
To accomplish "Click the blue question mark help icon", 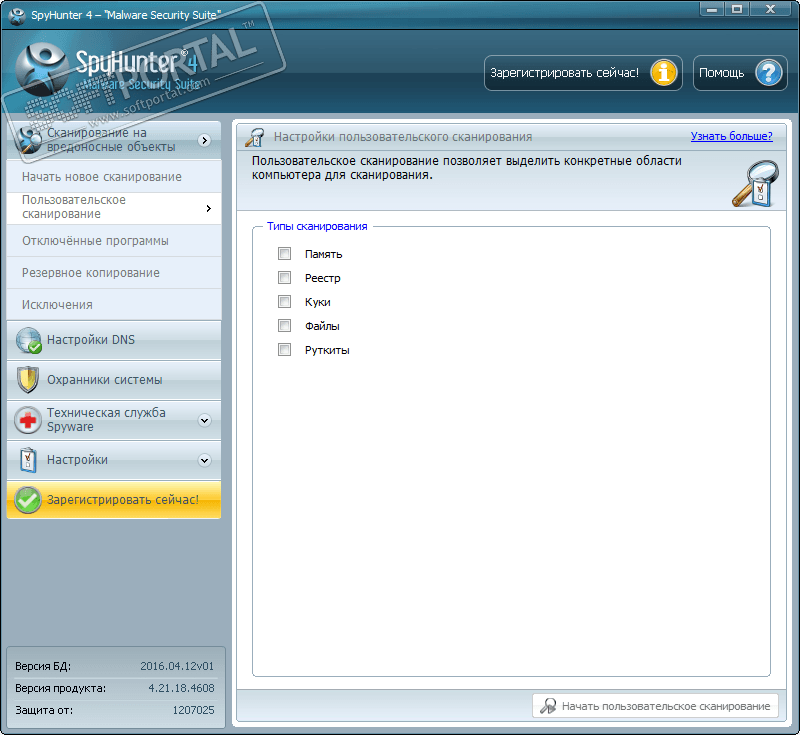I will point(768,73).
